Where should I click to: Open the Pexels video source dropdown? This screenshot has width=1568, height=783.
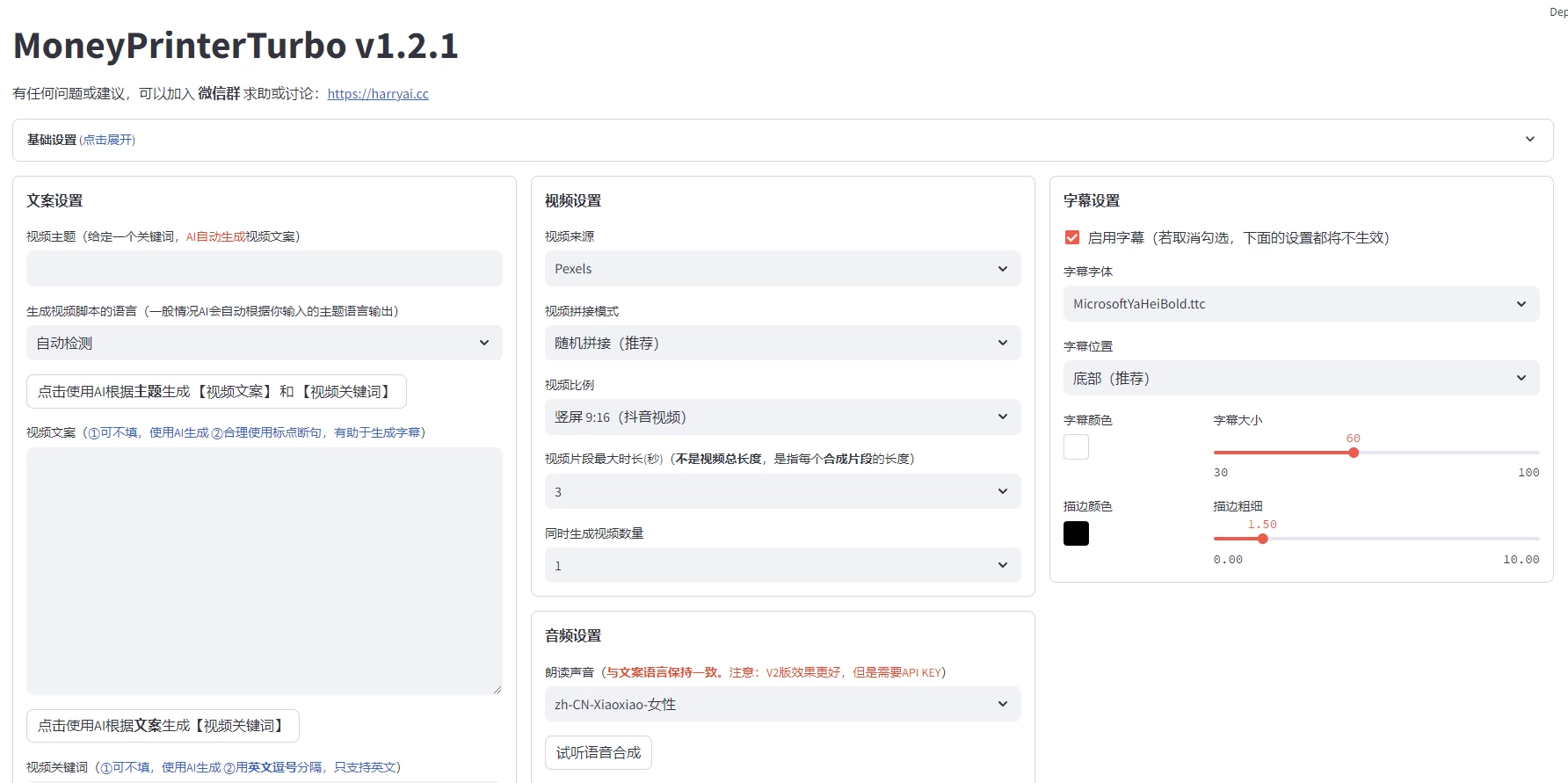[782, 269]
